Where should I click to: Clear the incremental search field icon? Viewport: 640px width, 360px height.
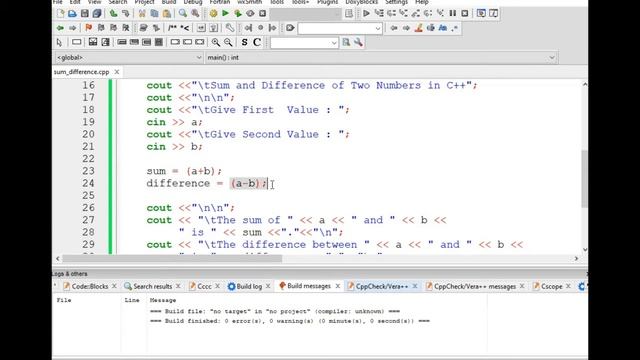click(290, 28)
